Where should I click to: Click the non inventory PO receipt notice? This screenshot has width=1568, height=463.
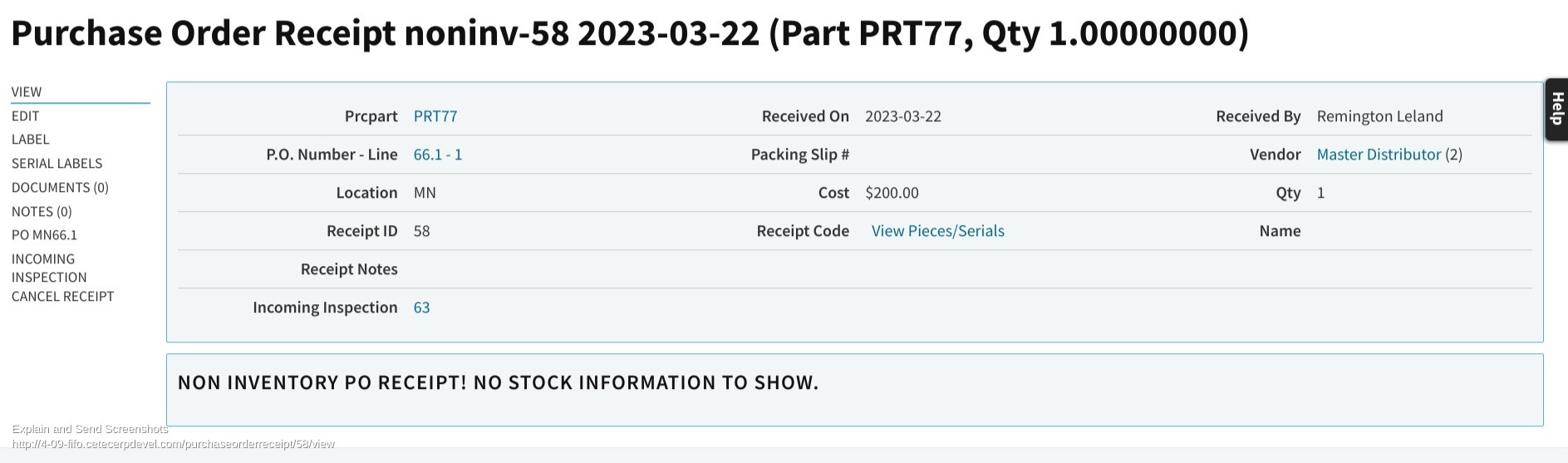(x=499, y=382)
